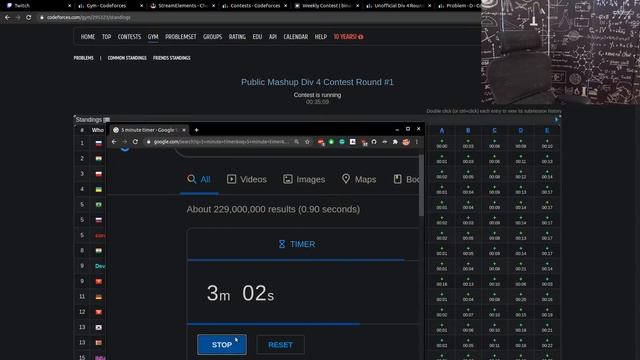Click problem E column header

[547, 131]
